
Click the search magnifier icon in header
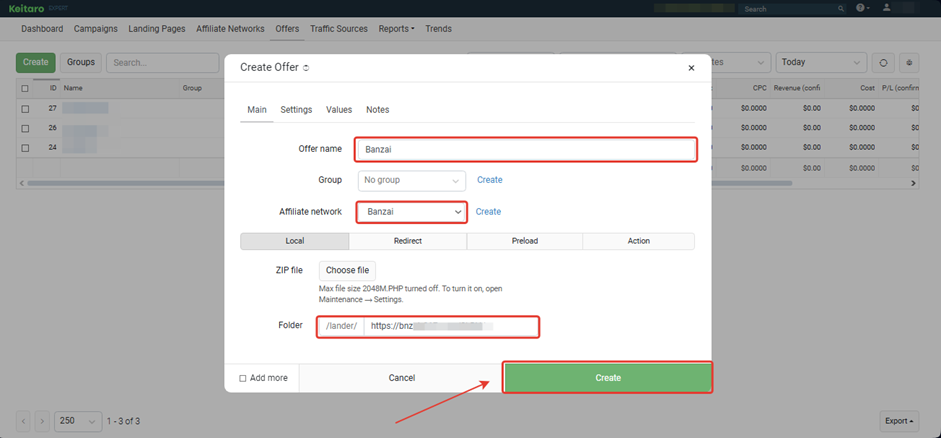click(x=841, y=9)
